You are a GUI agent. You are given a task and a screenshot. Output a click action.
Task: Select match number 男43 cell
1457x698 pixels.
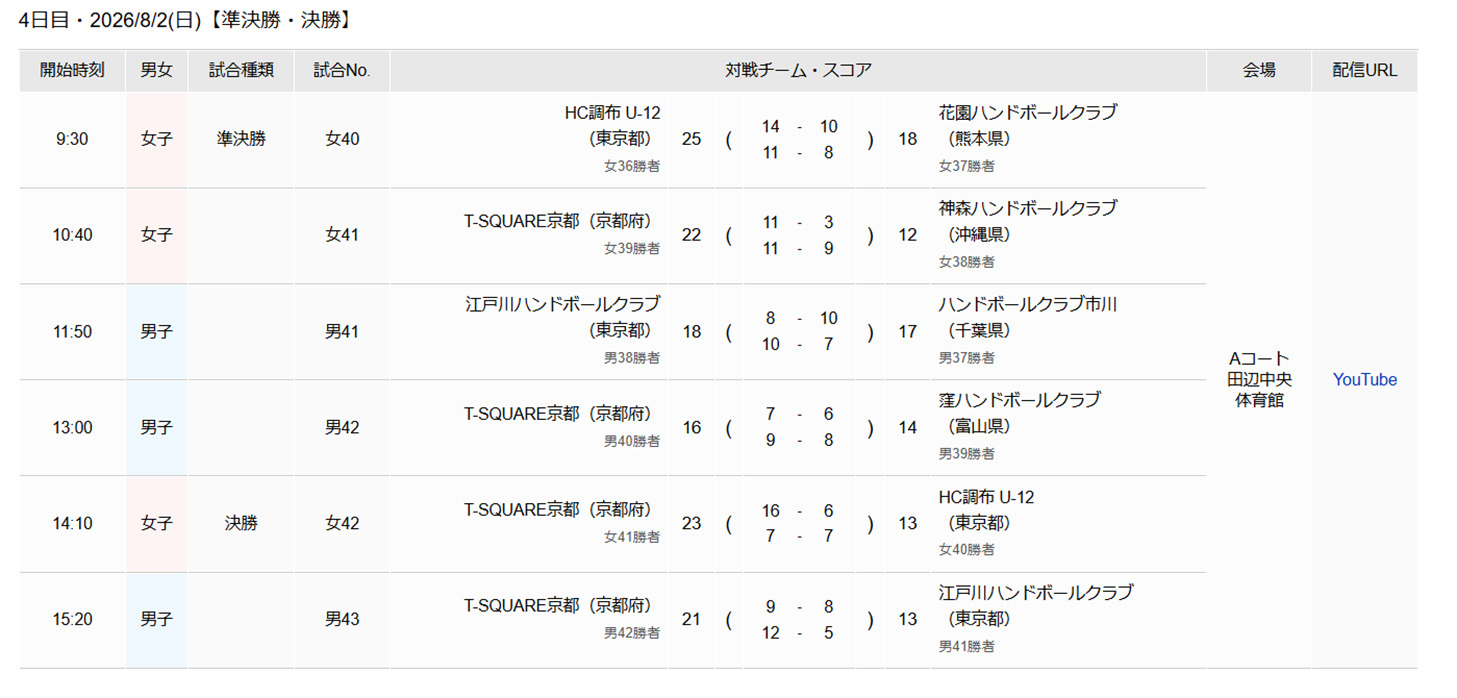(342, 619)
